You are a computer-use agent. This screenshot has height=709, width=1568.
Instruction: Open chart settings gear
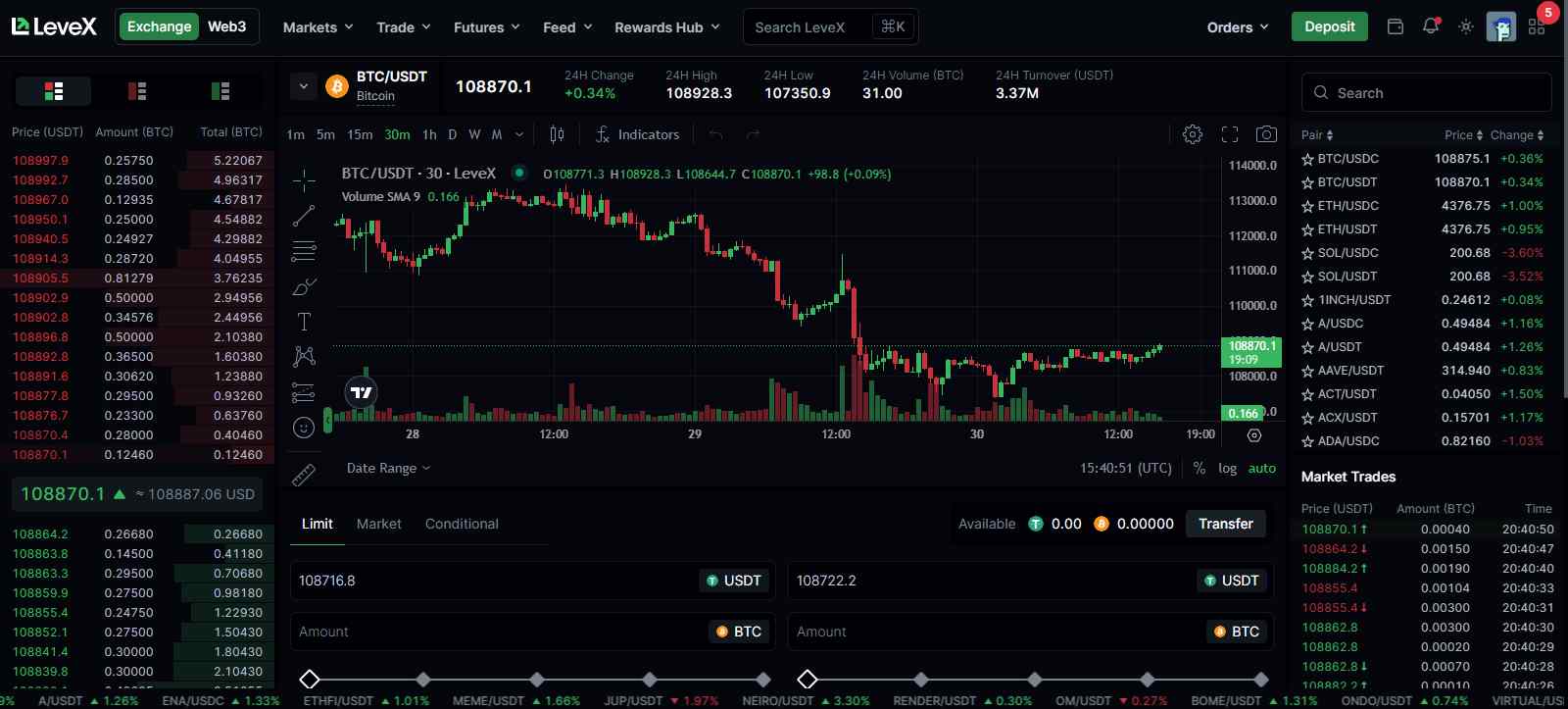tap(1193, 134)
